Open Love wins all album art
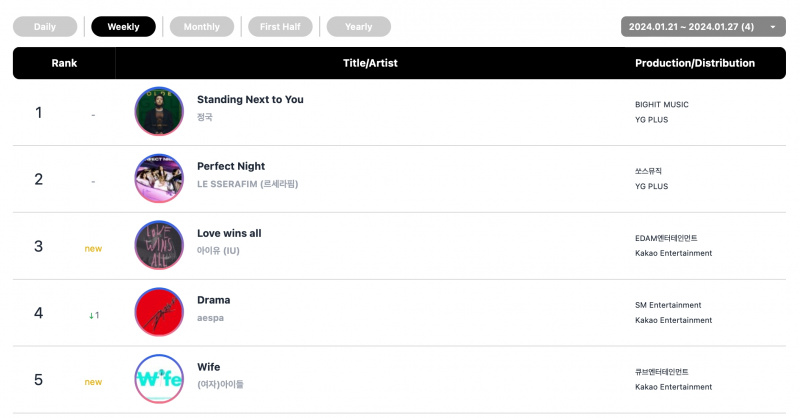This screenshot has width=800, height=418. point(159,245)
